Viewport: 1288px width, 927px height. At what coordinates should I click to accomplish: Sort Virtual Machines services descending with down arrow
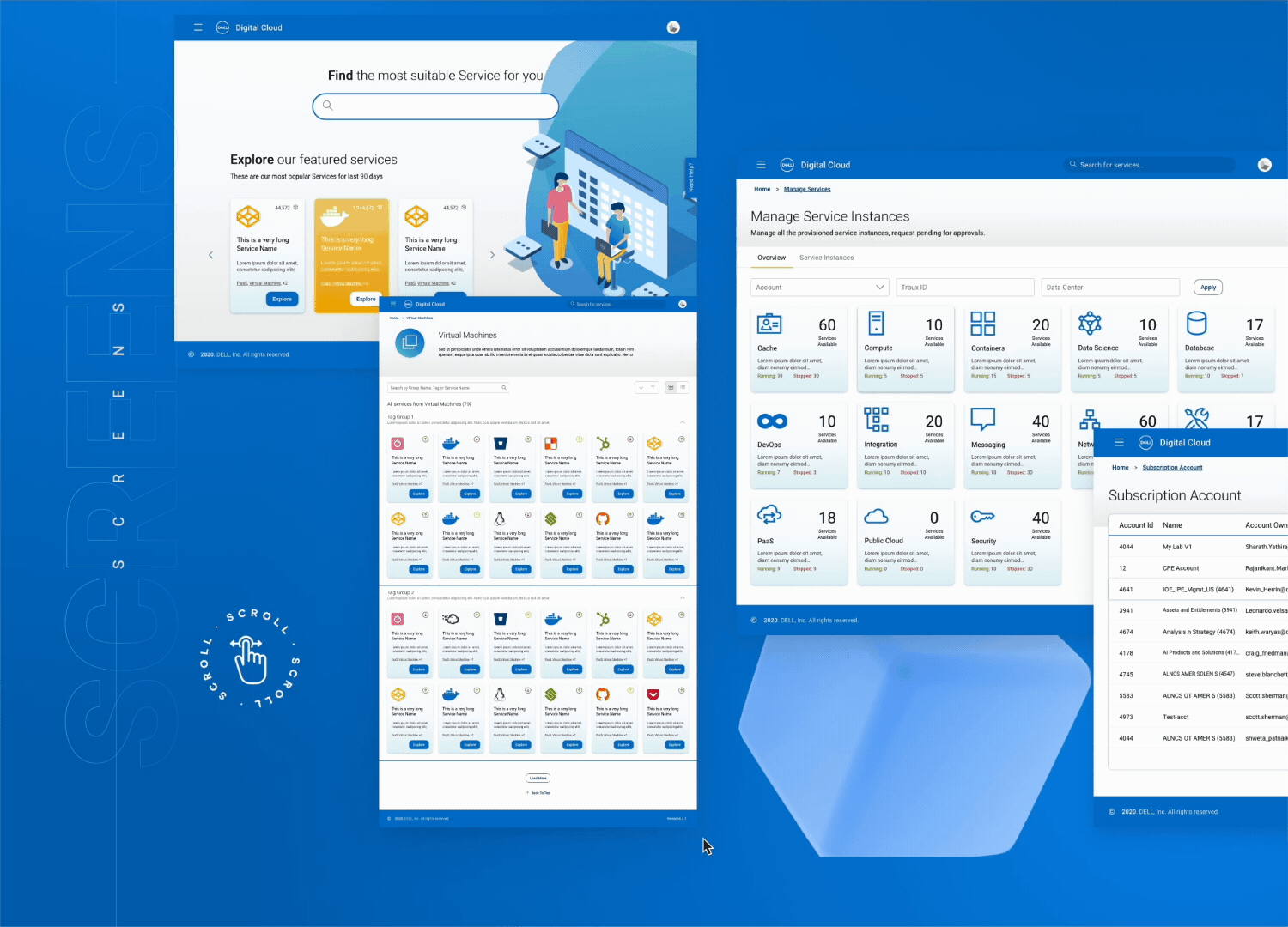point(641,388)
